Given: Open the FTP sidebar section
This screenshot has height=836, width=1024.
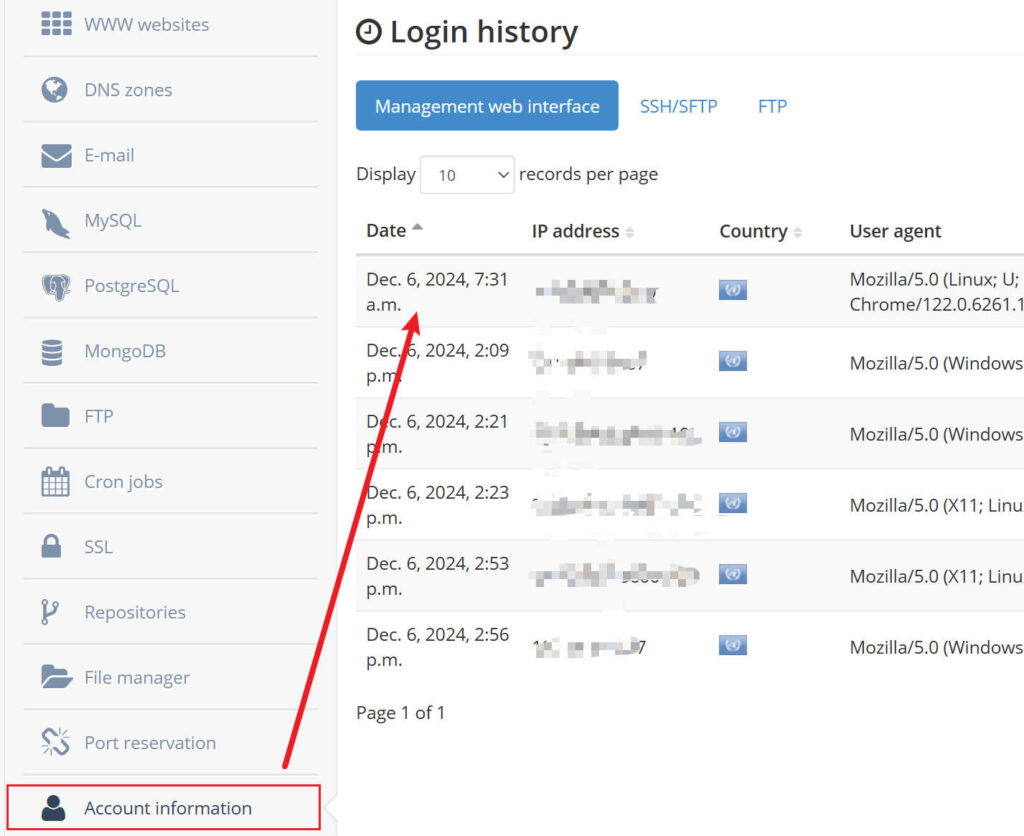Looking at the screenshot, I should (x=98, y=417).
